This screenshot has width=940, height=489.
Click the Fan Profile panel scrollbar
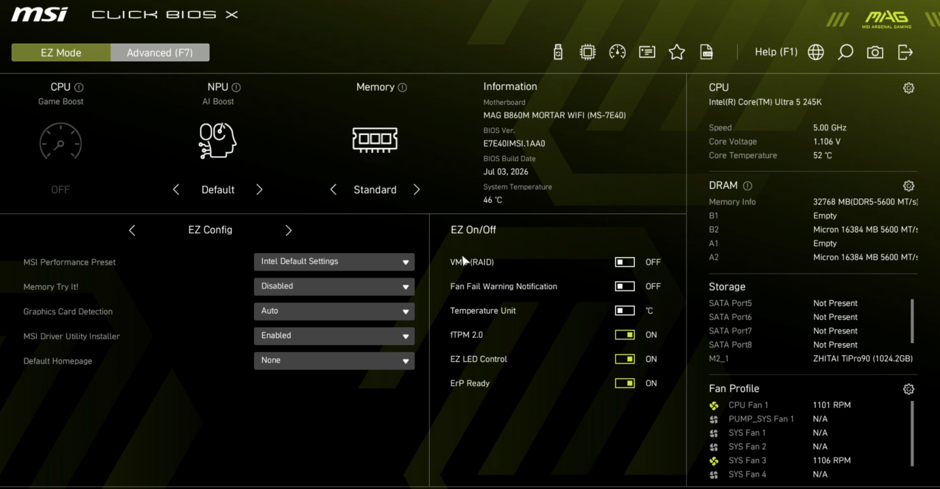(912, 434)
